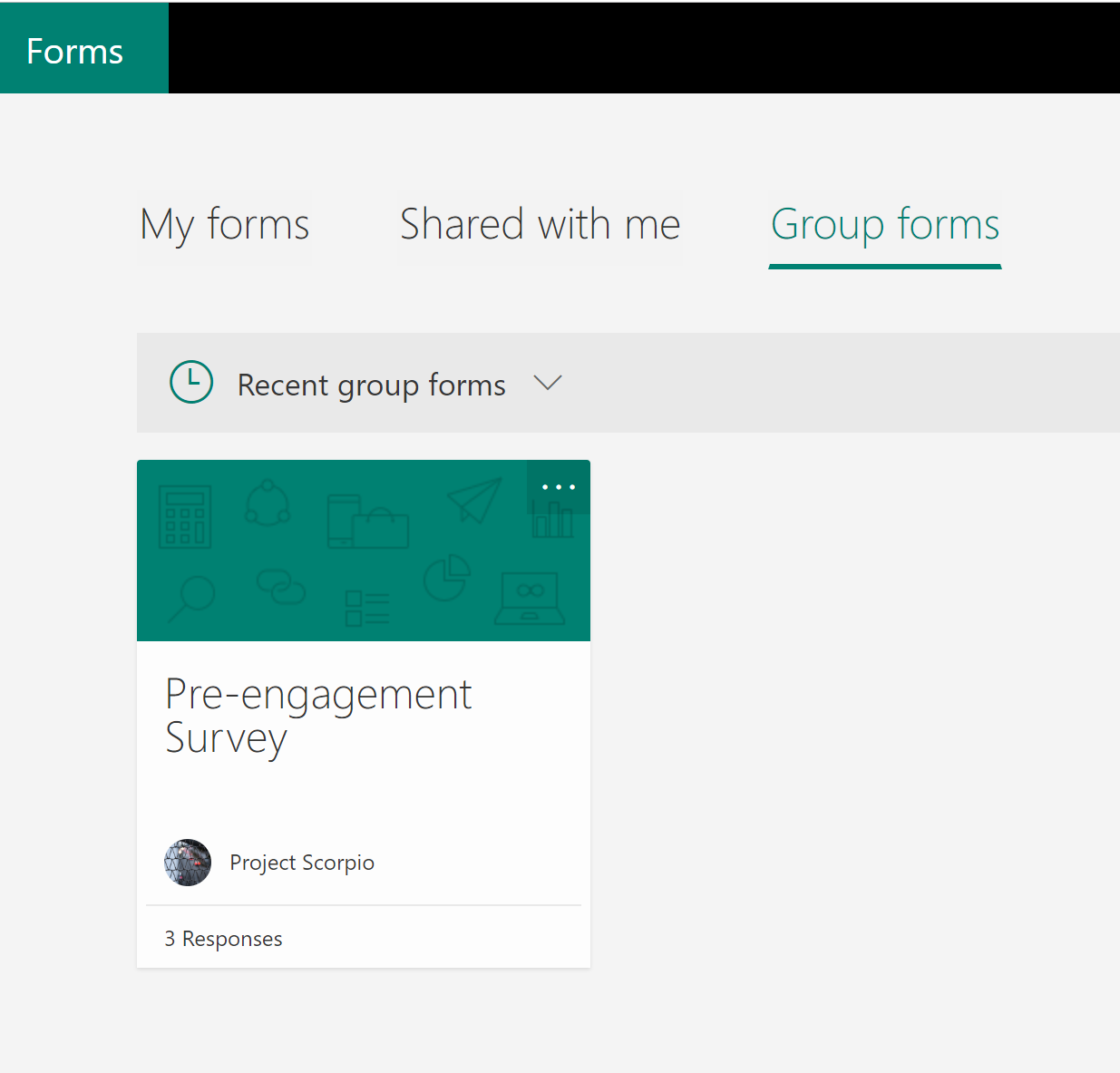The image size is (1120, 1073).
Task: View the 3 Responses for the survey
Action: coord(223,939)
